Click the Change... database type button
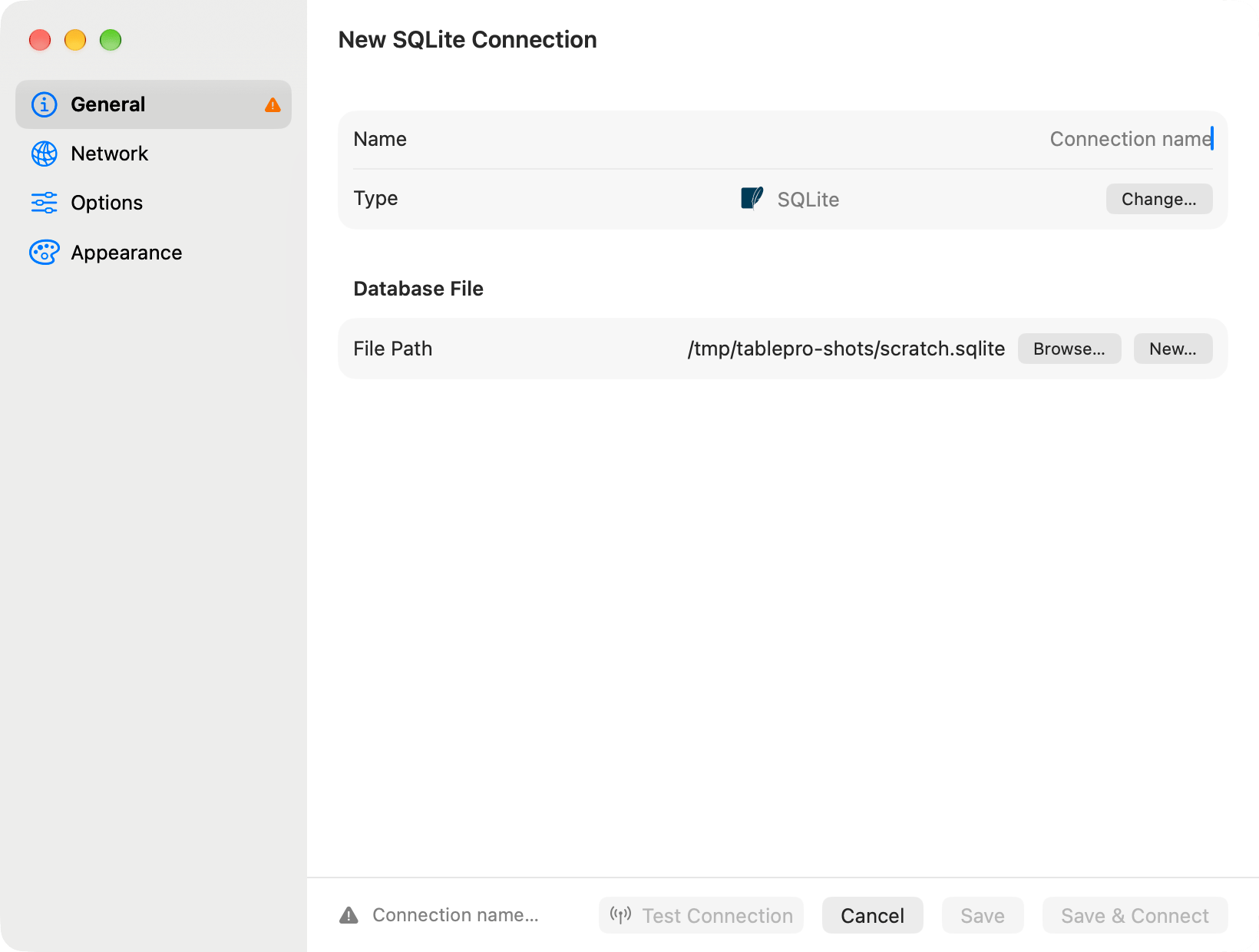The height and width of the screenshot is (952, 1259). 1159,199
